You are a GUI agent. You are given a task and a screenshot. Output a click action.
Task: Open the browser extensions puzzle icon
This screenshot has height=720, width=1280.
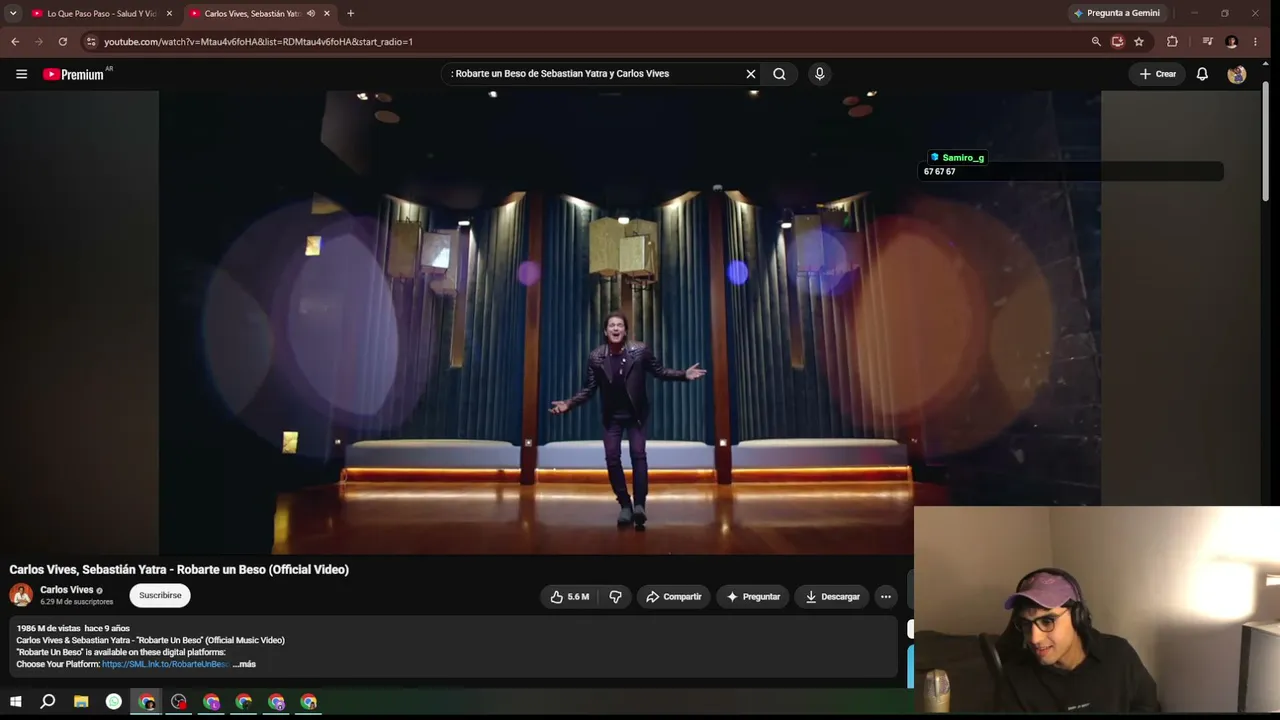[x=1172, y=42]
